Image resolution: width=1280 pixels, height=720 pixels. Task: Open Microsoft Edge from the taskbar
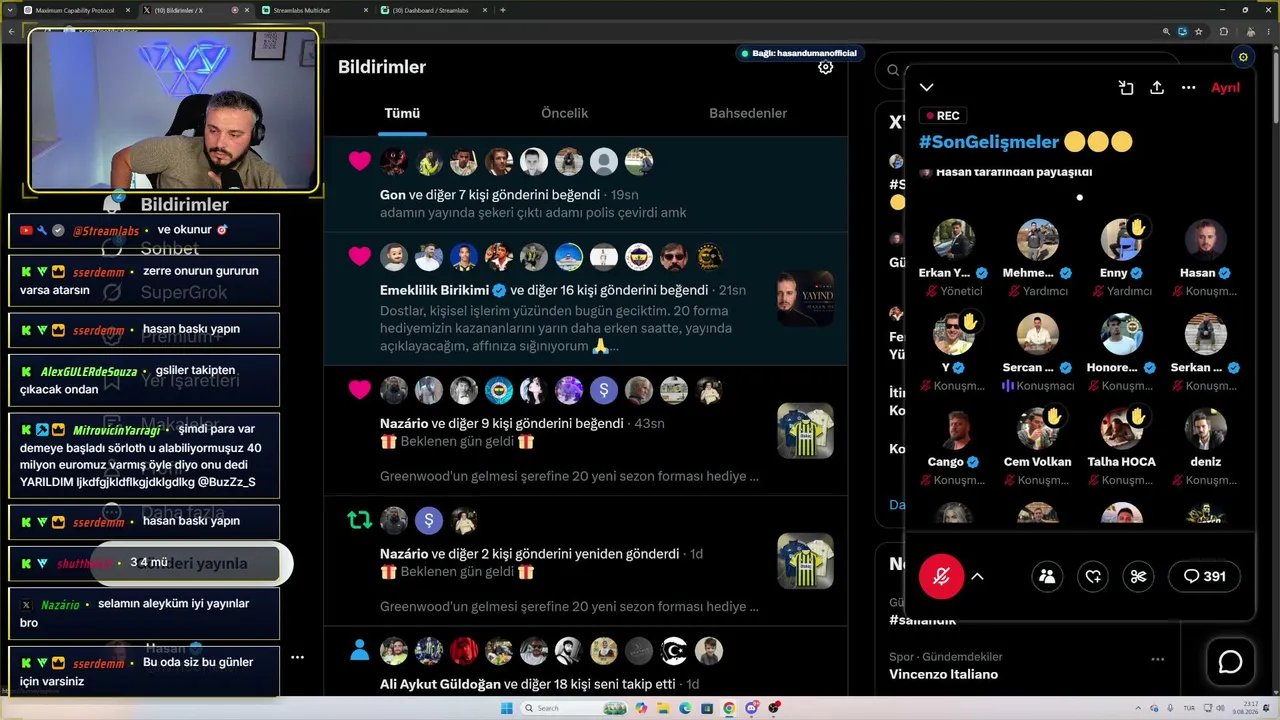point(685,708)
